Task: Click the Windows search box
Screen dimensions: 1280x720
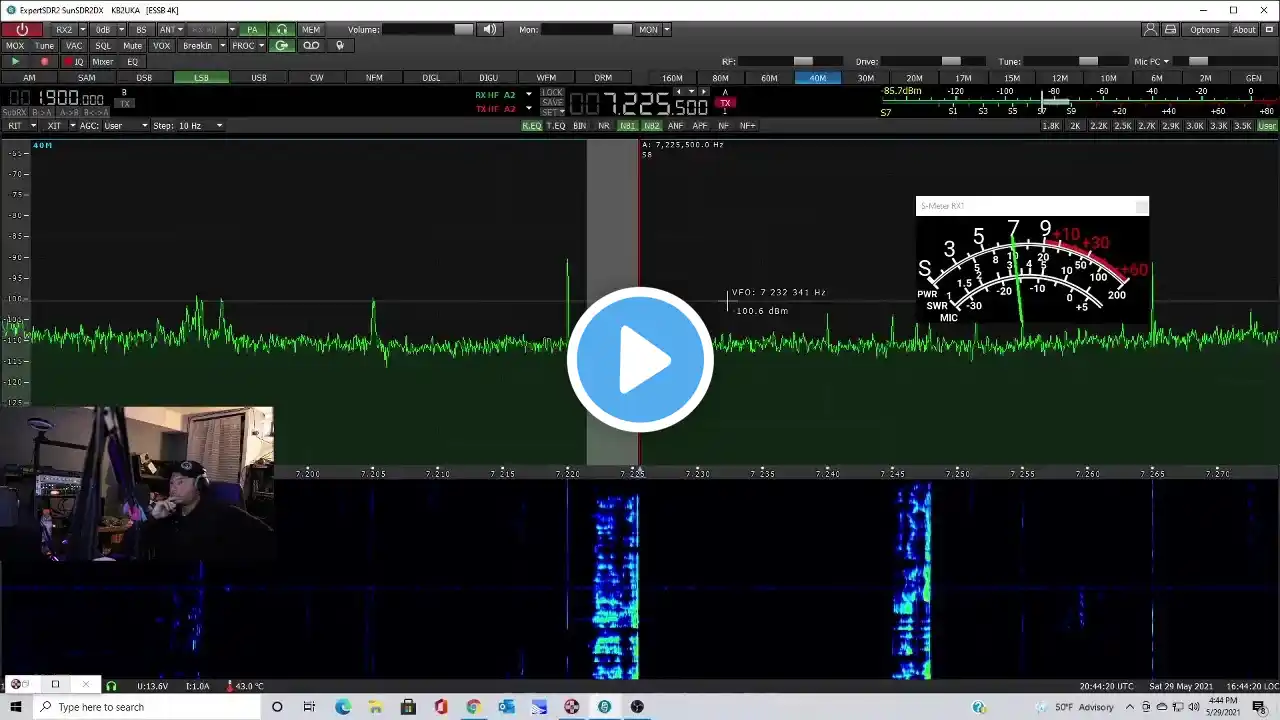Action: (x=146, y=707)
